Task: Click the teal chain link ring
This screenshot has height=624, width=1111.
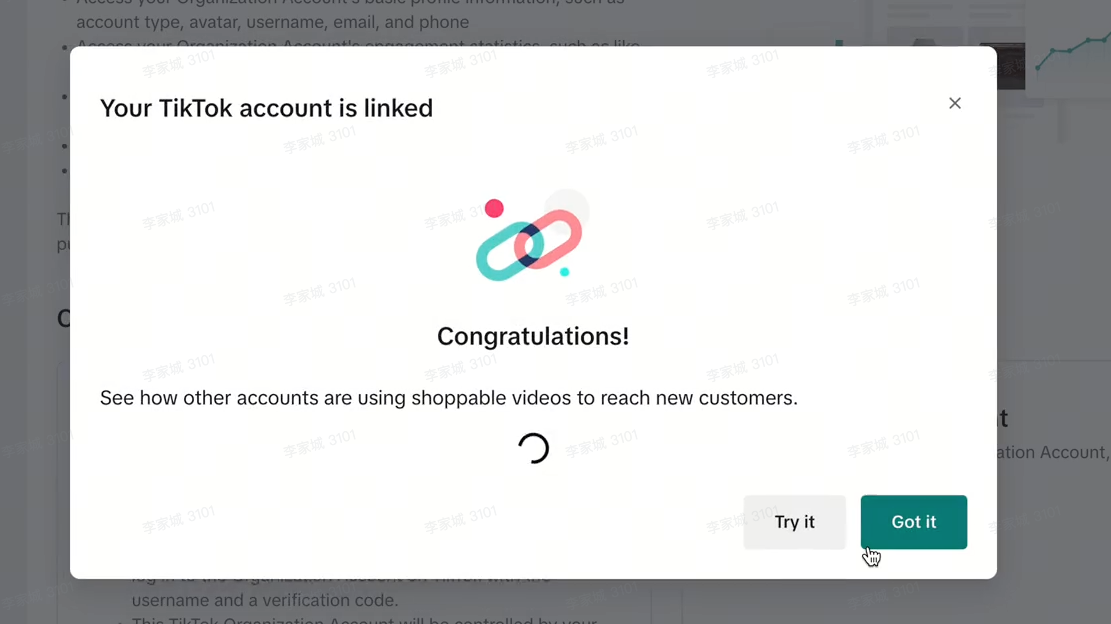Action: click(x=509, y=251)
